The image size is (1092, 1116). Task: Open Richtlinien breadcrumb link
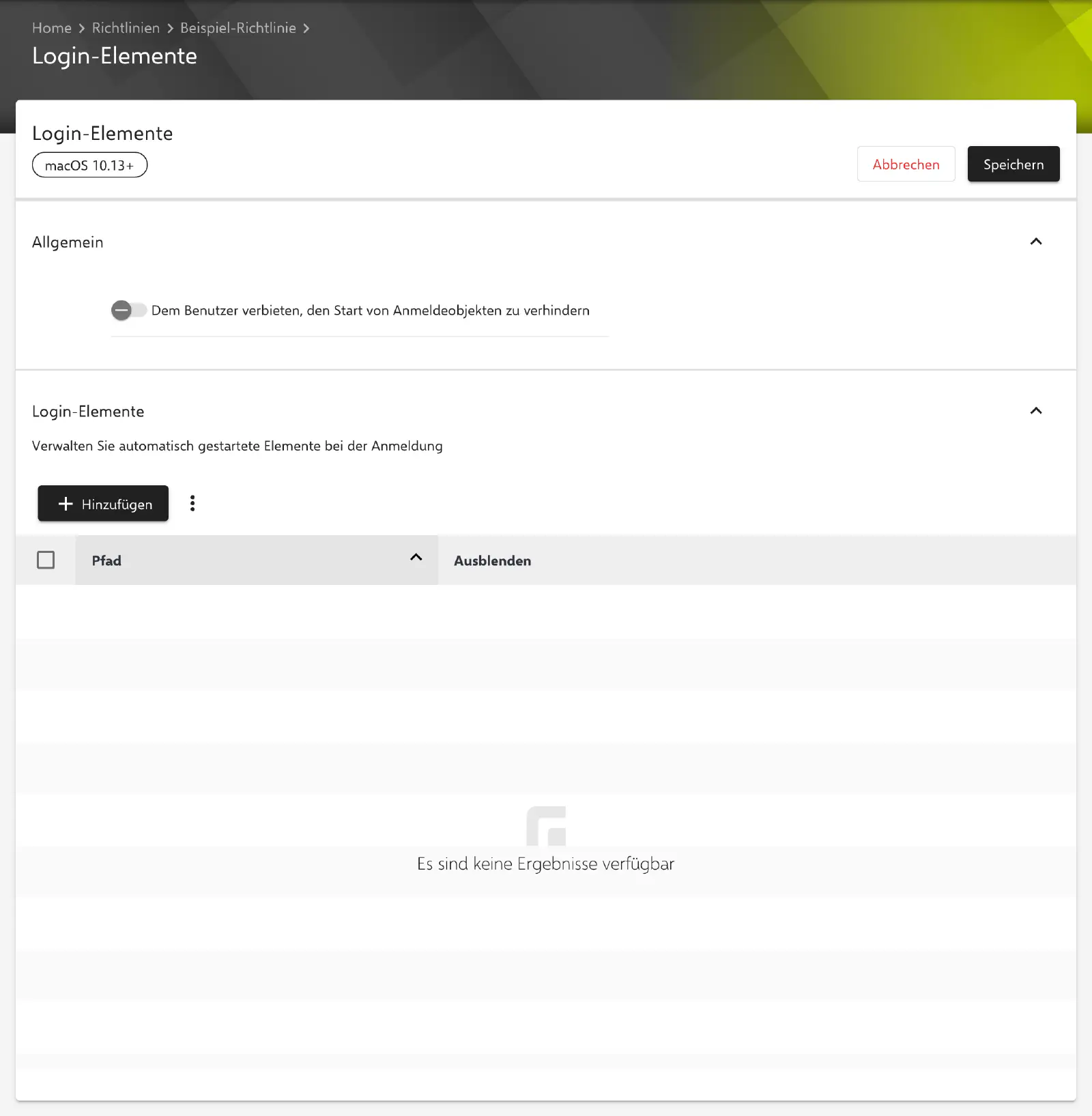click(x=126, y=28)
